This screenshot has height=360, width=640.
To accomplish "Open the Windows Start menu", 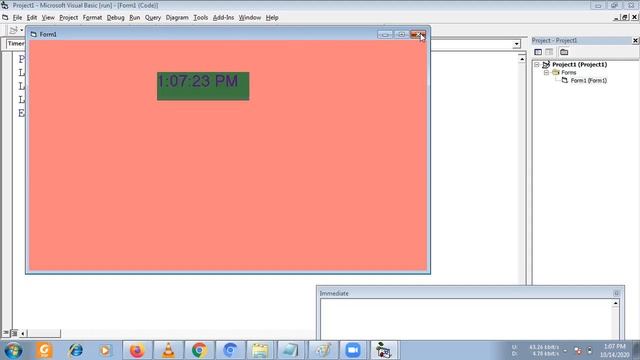I will [13, 350].
